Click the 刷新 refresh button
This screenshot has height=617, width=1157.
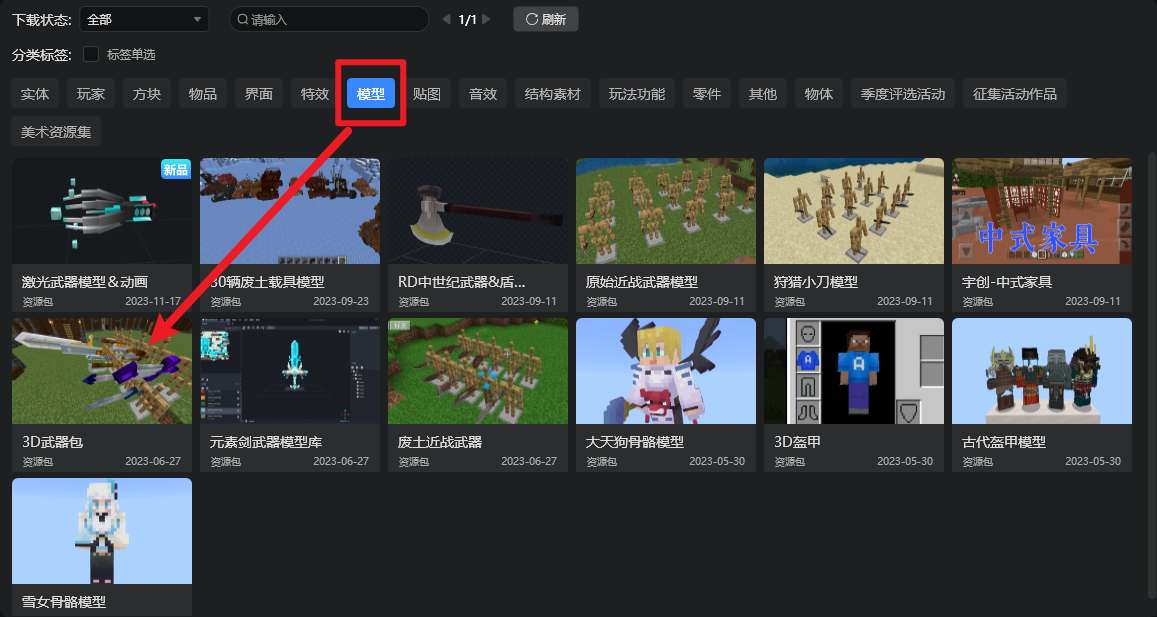[x=545, y=19]
